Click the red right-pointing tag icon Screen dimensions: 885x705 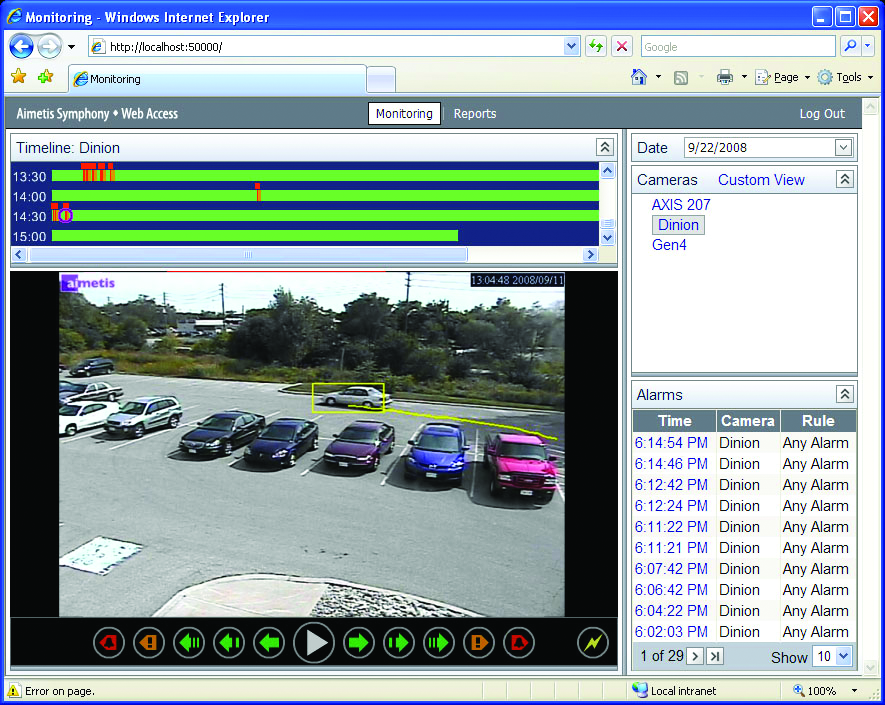(x=519, y=643)
